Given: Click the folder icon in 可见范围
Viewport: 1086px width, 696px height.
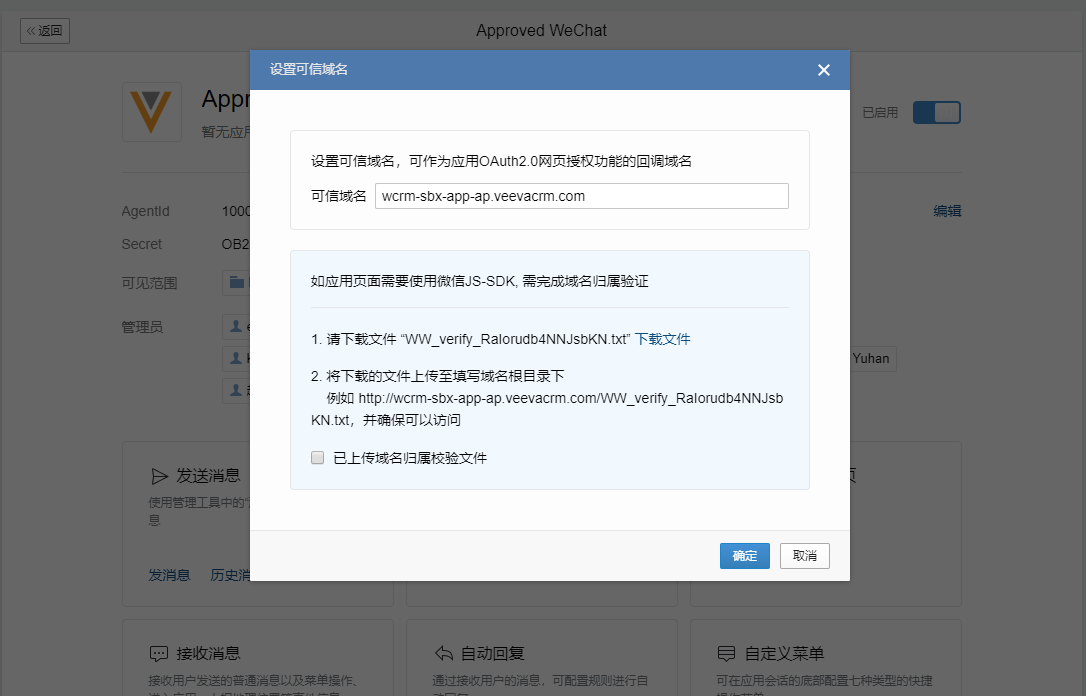Looking at the screenshot, I should [237, 283].
